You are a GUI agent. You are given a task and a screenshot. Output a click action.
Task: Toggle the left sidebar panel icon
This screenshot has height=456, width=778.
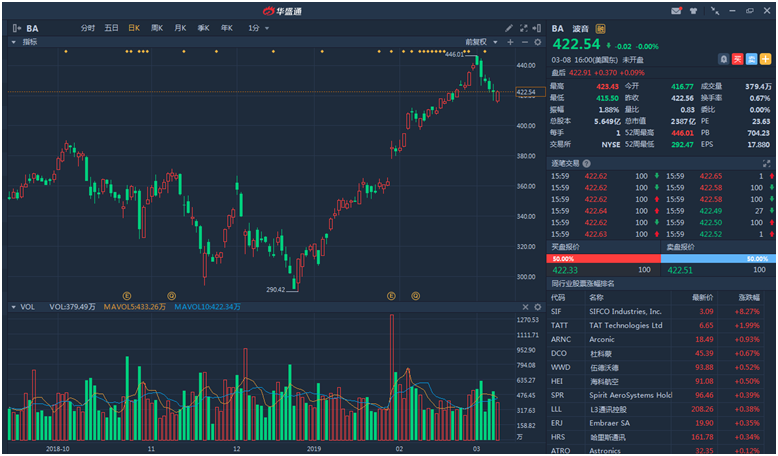click(15, 28)
